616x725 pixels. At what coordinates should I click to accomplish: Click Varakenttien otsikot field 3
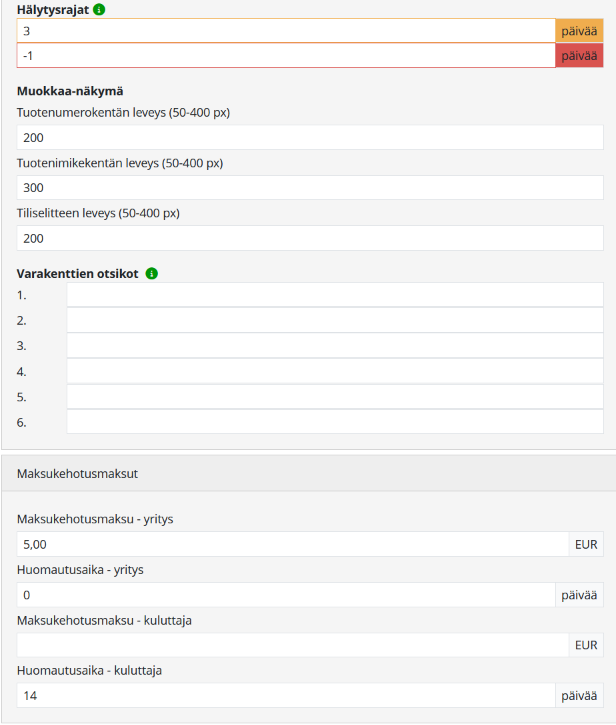pos(334,345)
